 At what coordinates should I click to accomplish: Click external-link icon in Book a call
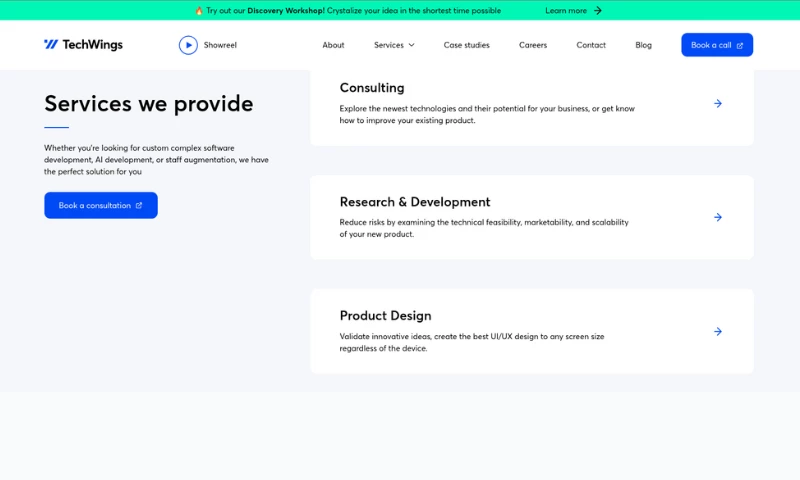coord(740,45)
